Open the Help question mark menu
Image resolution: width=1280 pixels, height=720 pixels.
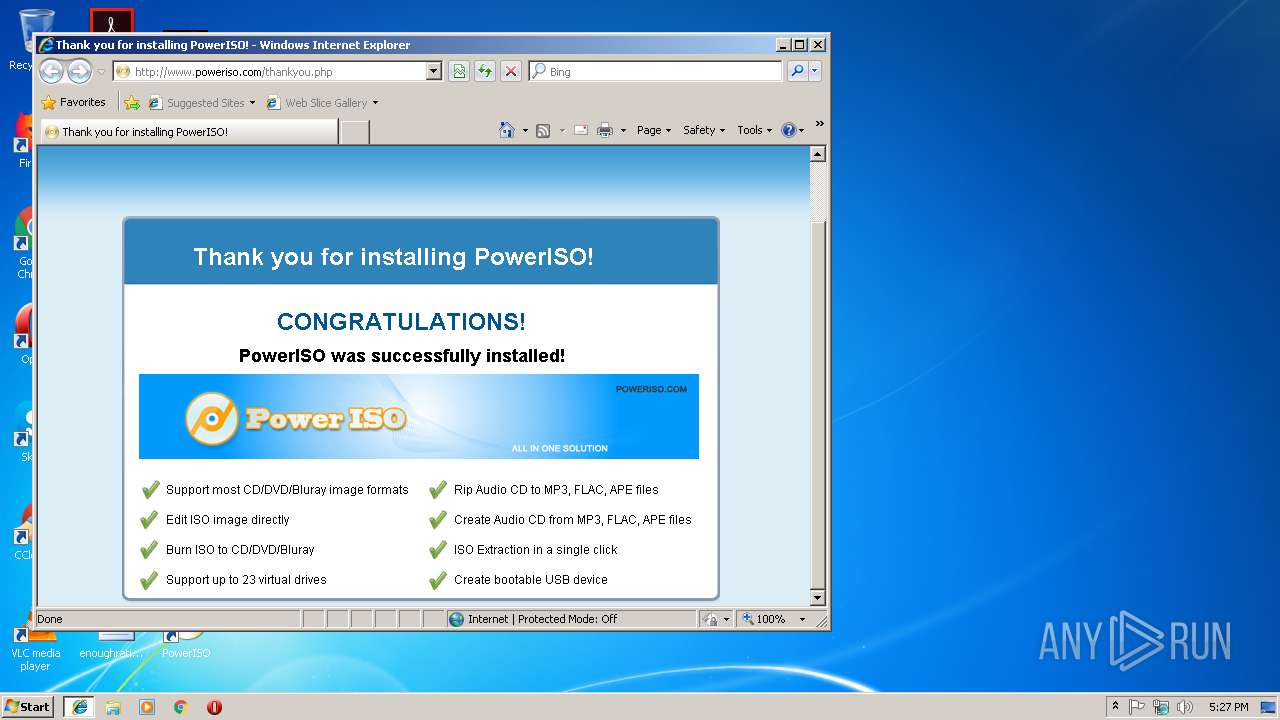(792, 130)
